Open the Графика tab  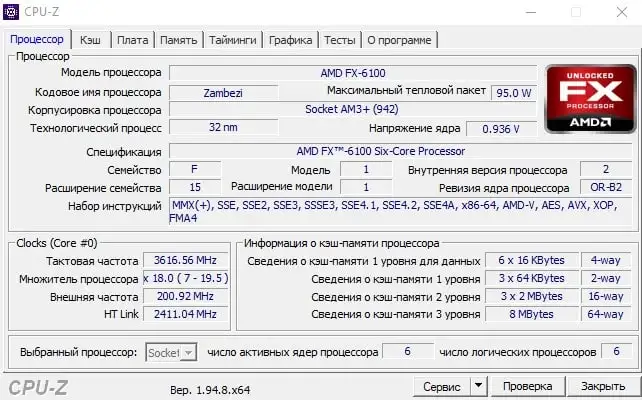[x=290, y=40]
